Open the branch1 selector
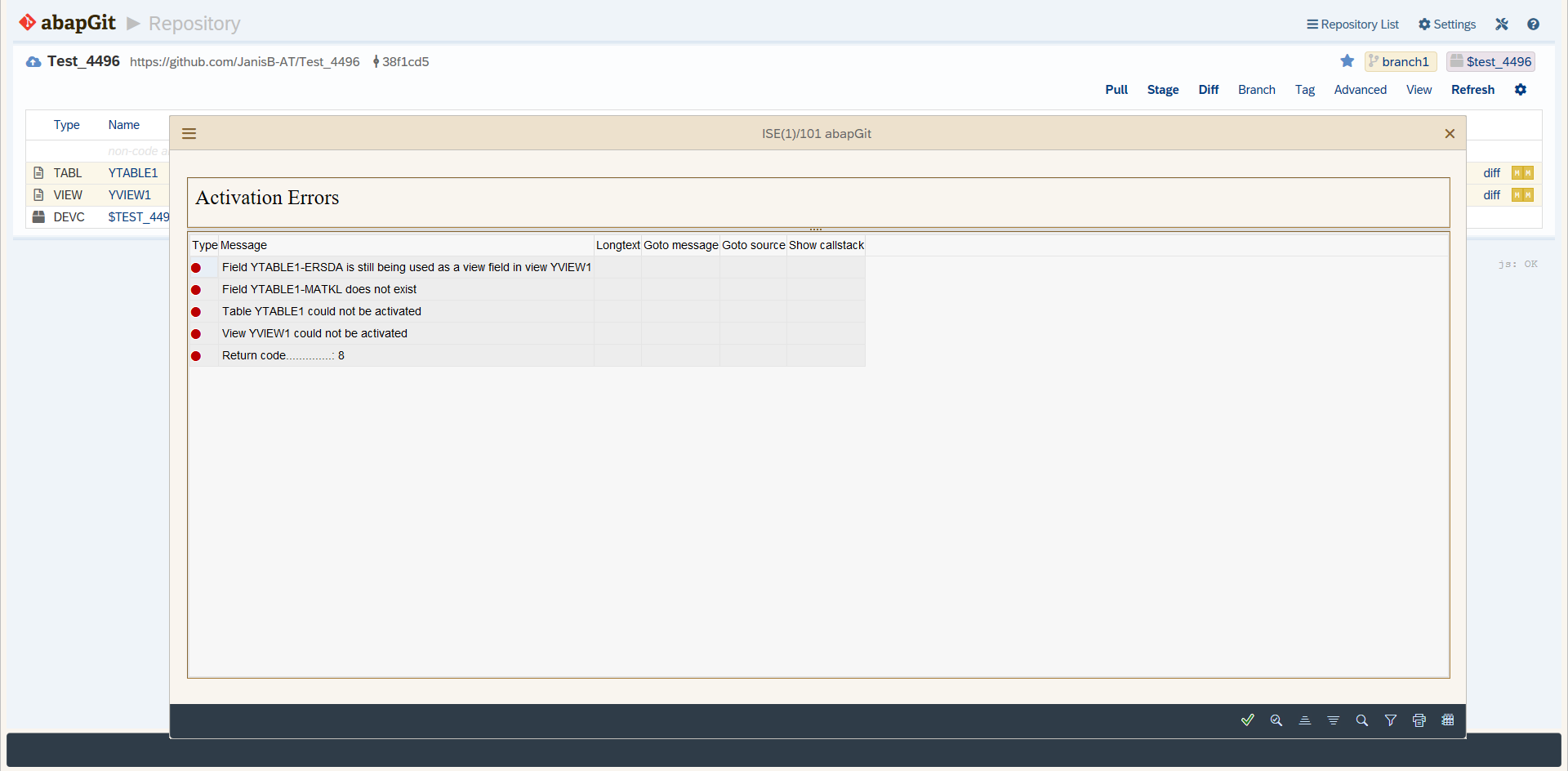This screenshot has width=1568, height=771. point(1401,61)
